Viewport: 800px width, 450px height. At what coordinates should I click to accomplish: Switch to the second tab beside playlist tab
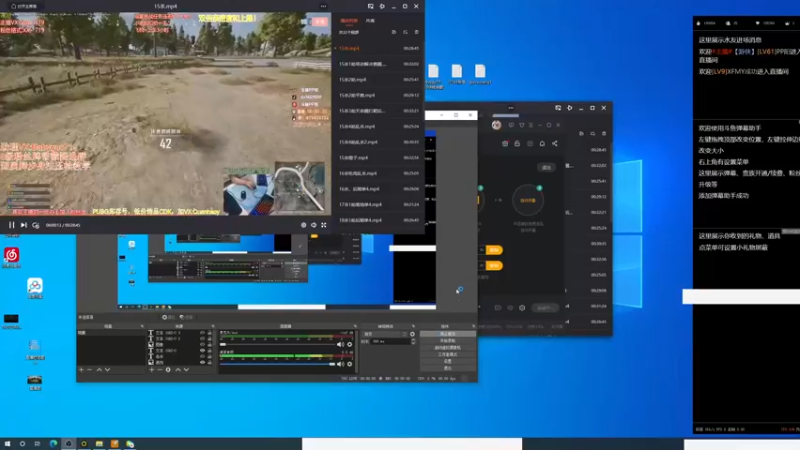tap(370, 21)
